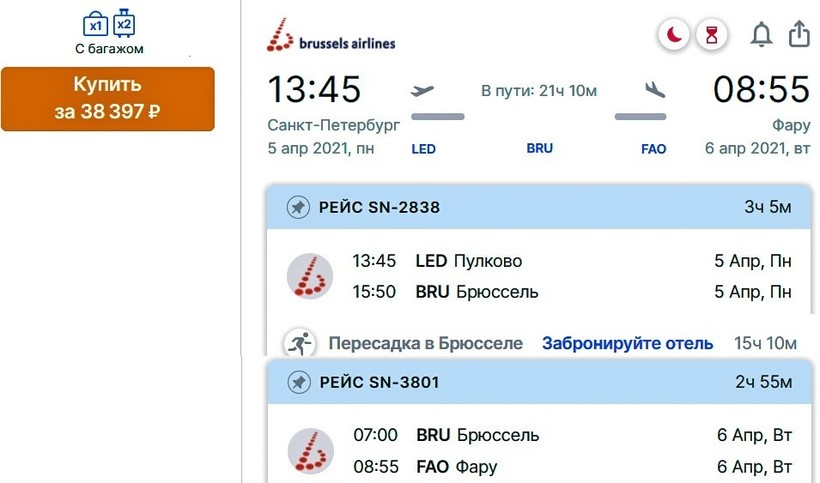Click the Забронируйте отель link
This screenshot has height=483, width=820.
coord(627,343)
